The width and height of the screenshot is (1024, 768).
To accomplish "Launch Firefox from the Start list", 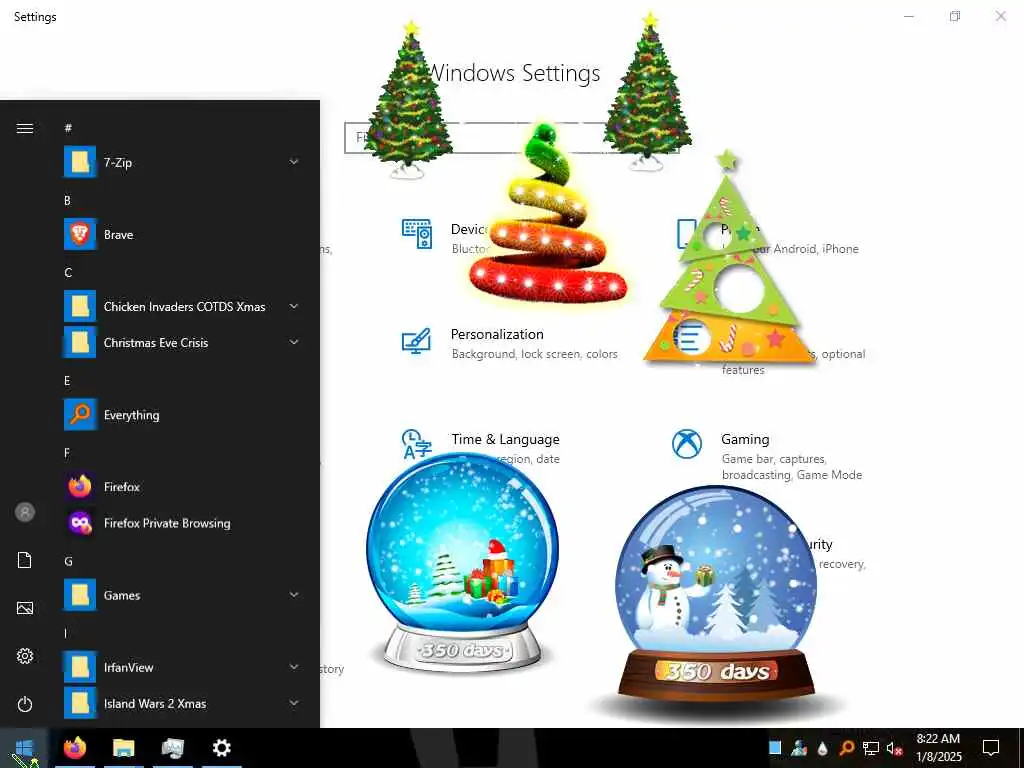I will coord(80,487).
